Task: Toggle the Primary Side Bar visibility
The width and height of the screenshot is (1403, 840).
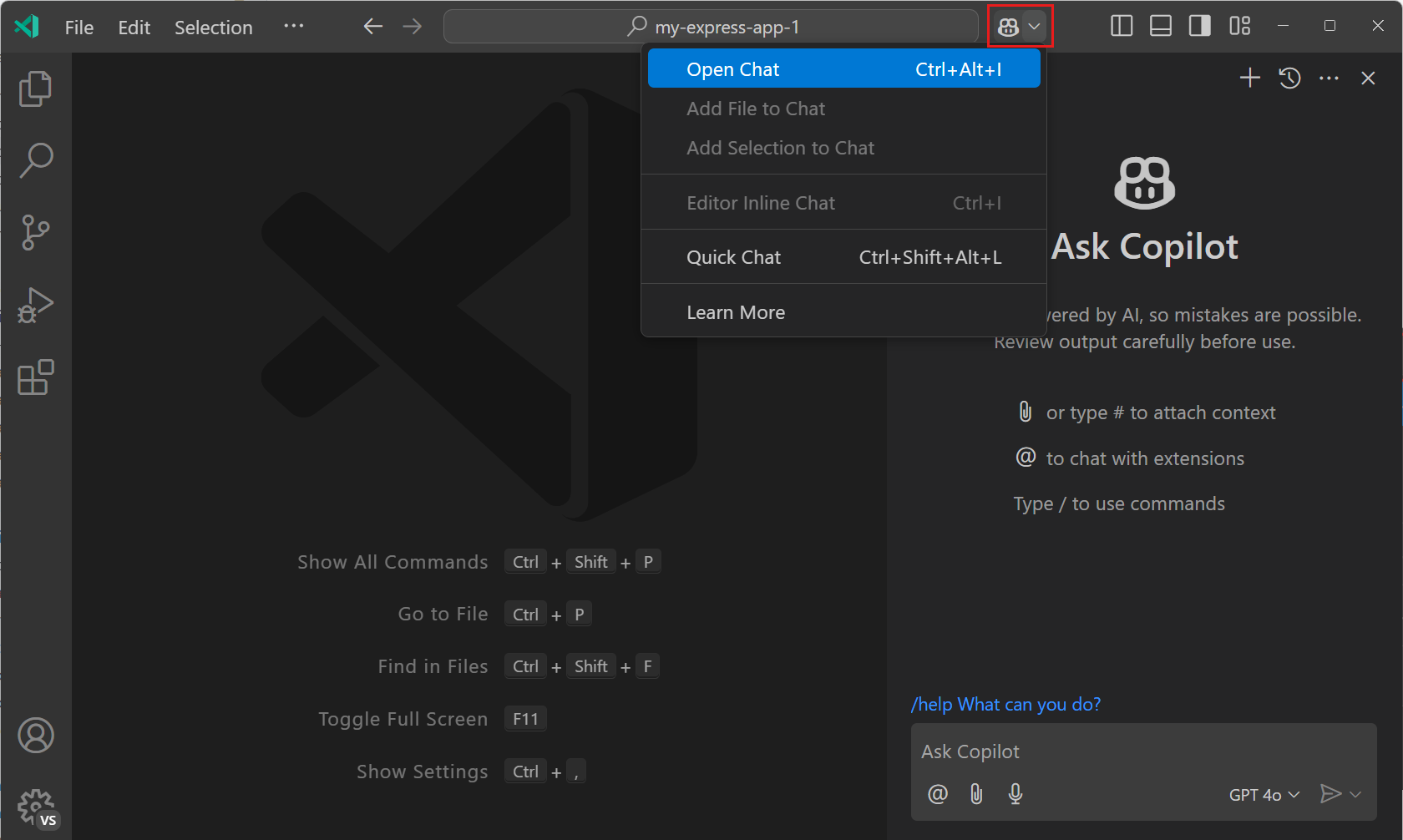Action: click(1121, 26)
